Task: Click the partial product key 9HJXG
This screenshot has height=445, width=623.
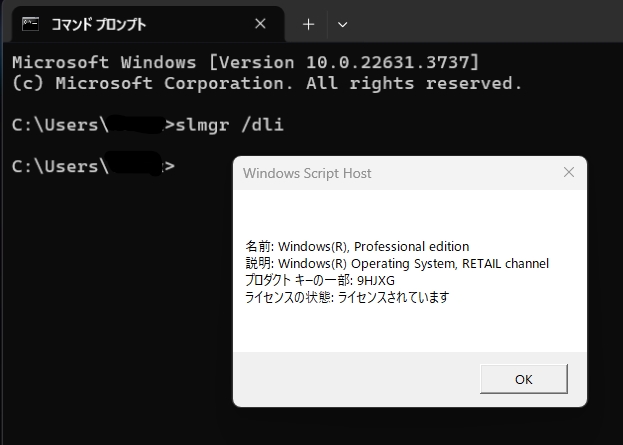Action: [x=376, y=281]
